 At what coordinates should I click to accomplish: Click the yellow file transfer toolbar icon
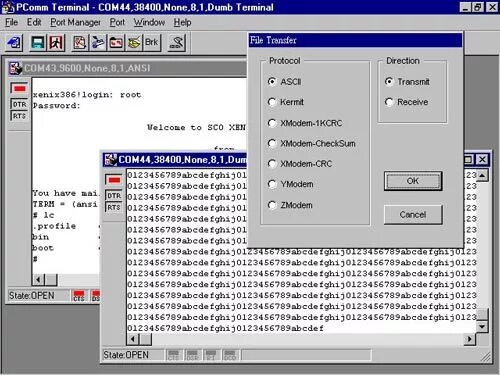click(134, 43)
